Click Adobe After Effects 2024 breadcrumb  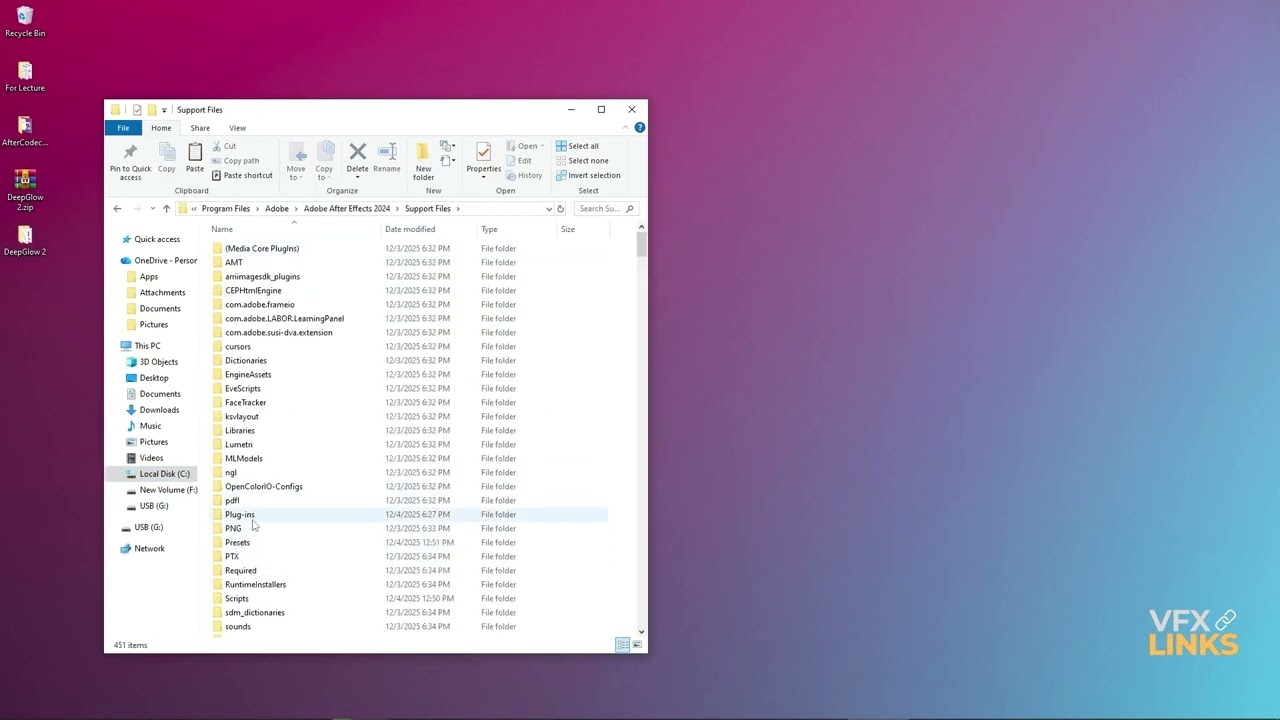point(347,209)
